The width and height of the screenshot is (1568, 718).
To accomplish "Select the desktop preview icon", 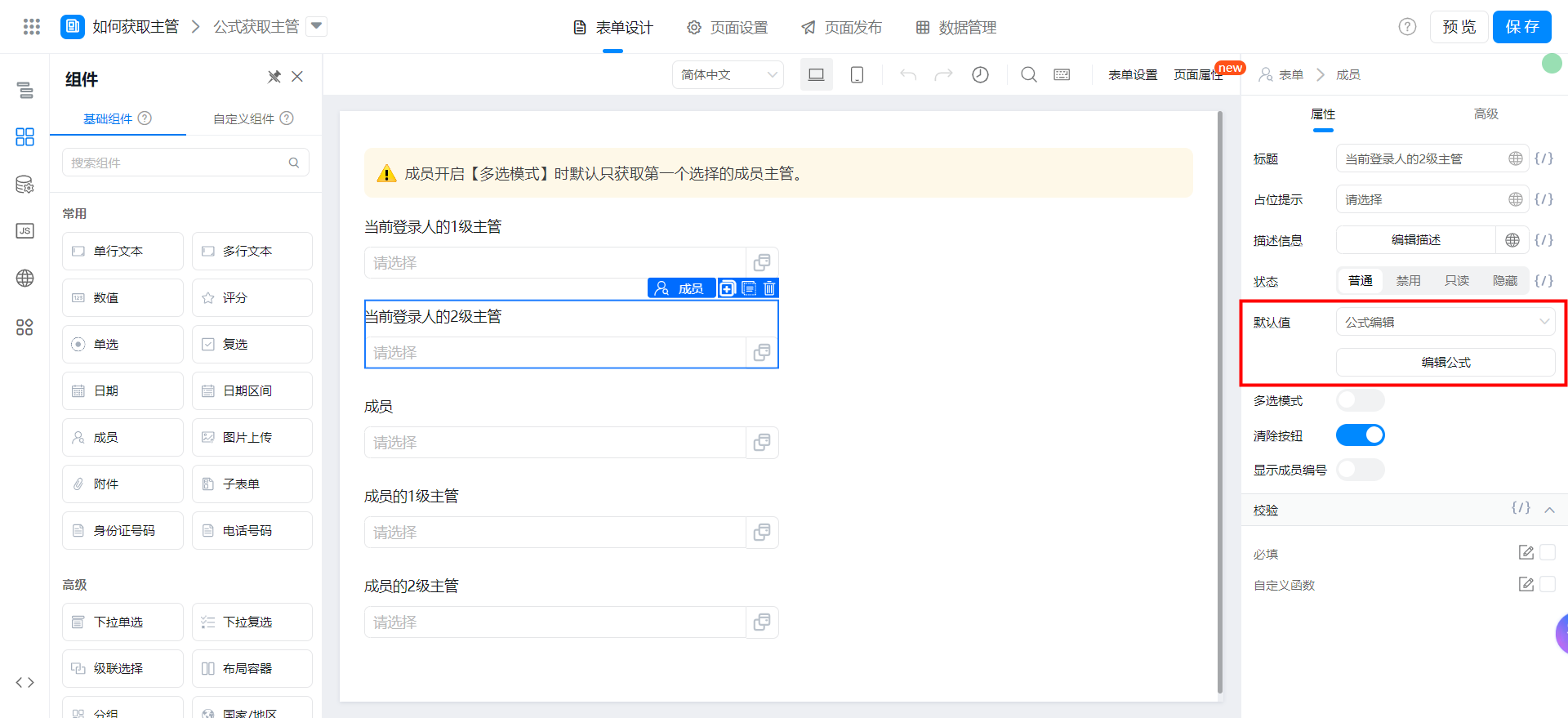I will [816, 74].
